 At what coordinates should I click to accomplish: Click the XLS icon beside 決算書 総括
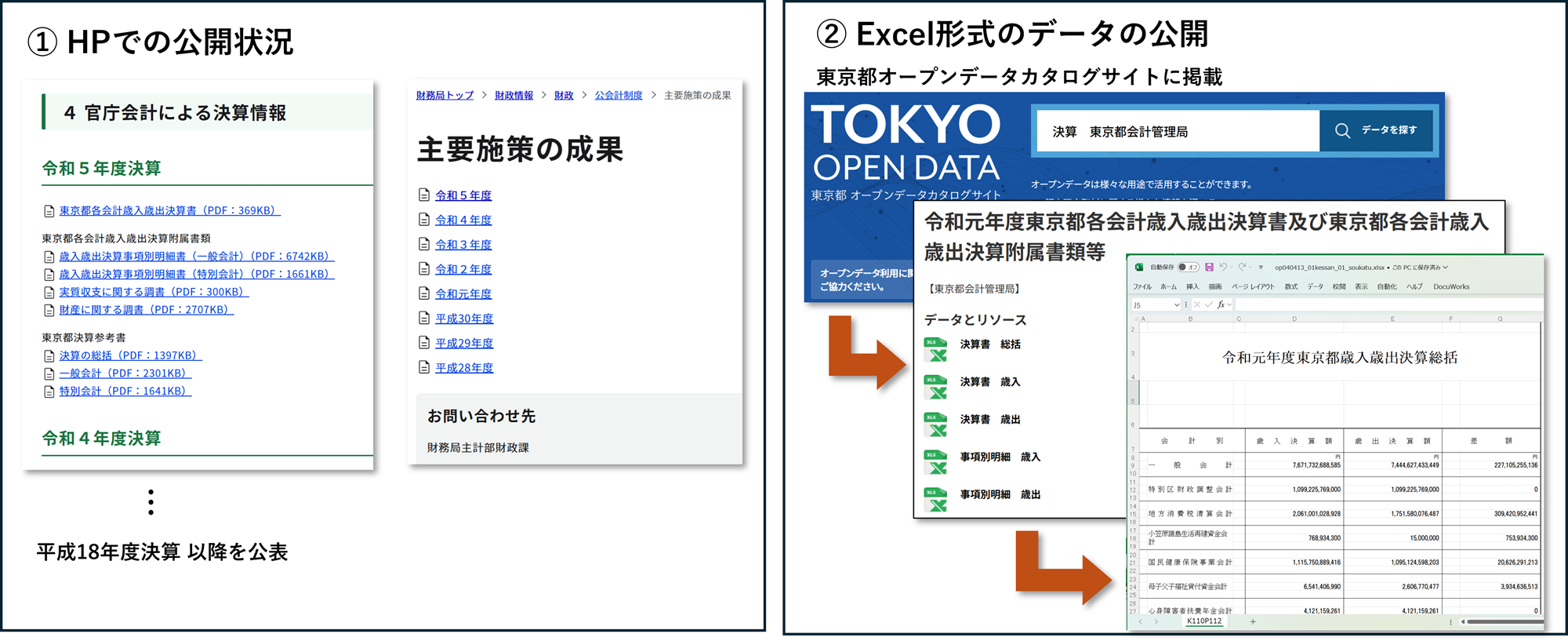(x=935, y=349)
